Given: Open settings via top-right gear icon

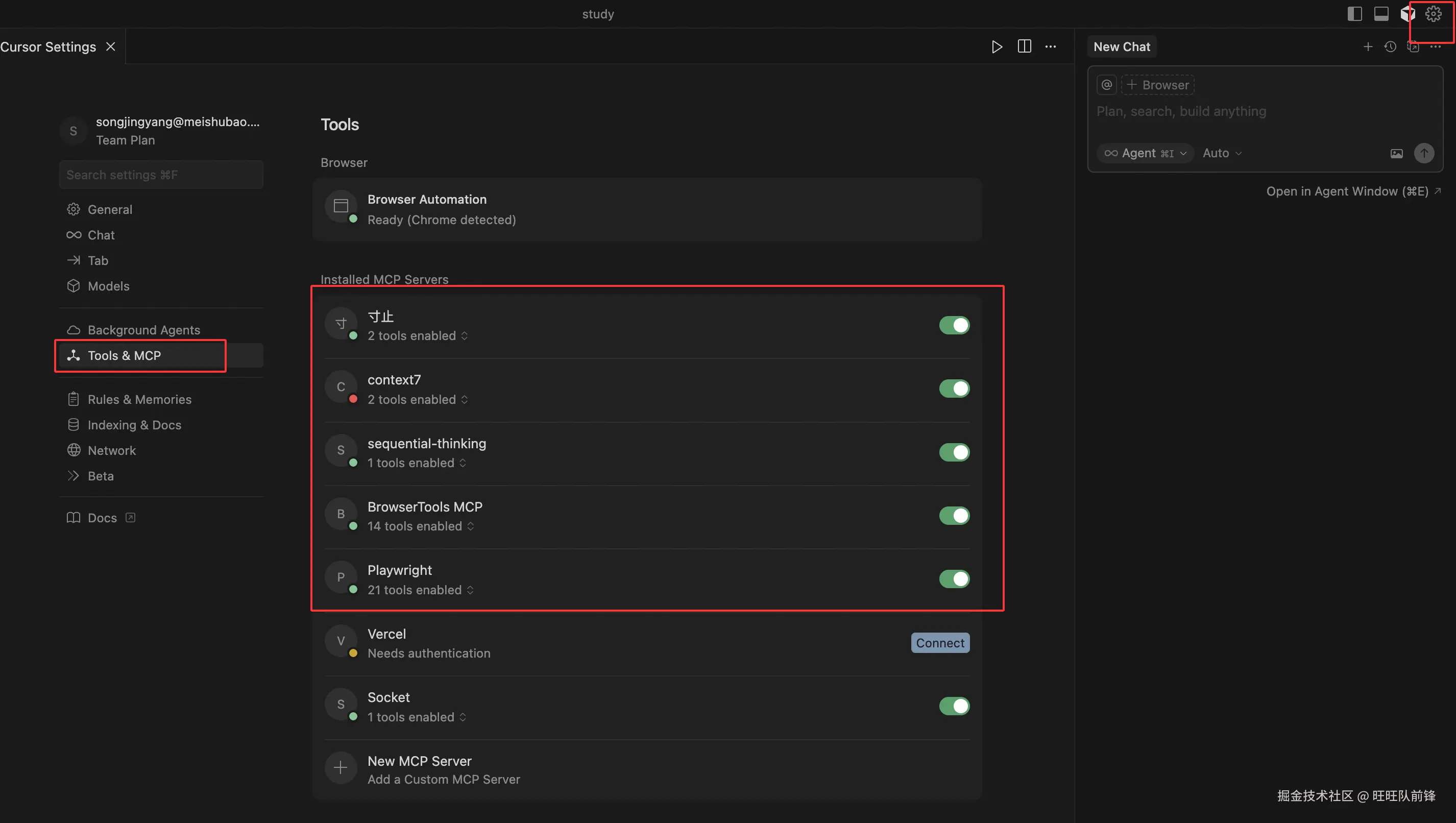Looking at the screenshot, I should pos(1433,14).
